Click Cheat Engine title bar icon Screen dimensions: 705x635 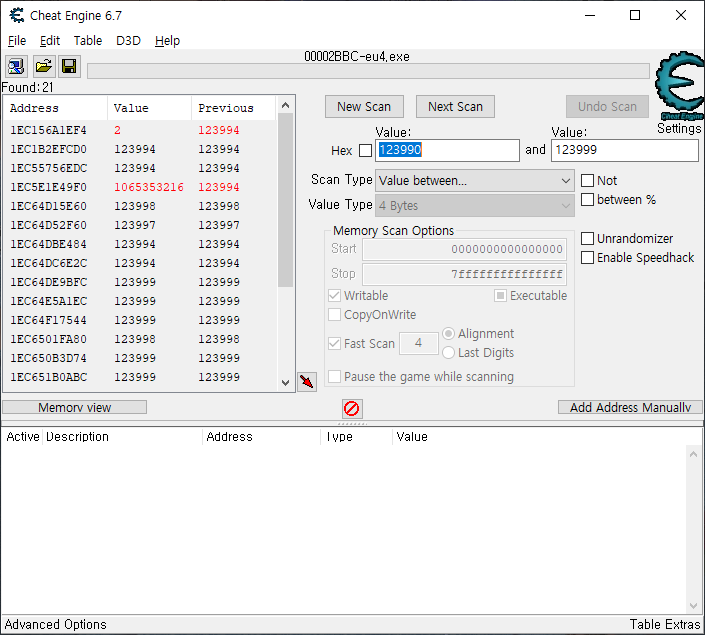pyautogui.click(x=17, y=15)
